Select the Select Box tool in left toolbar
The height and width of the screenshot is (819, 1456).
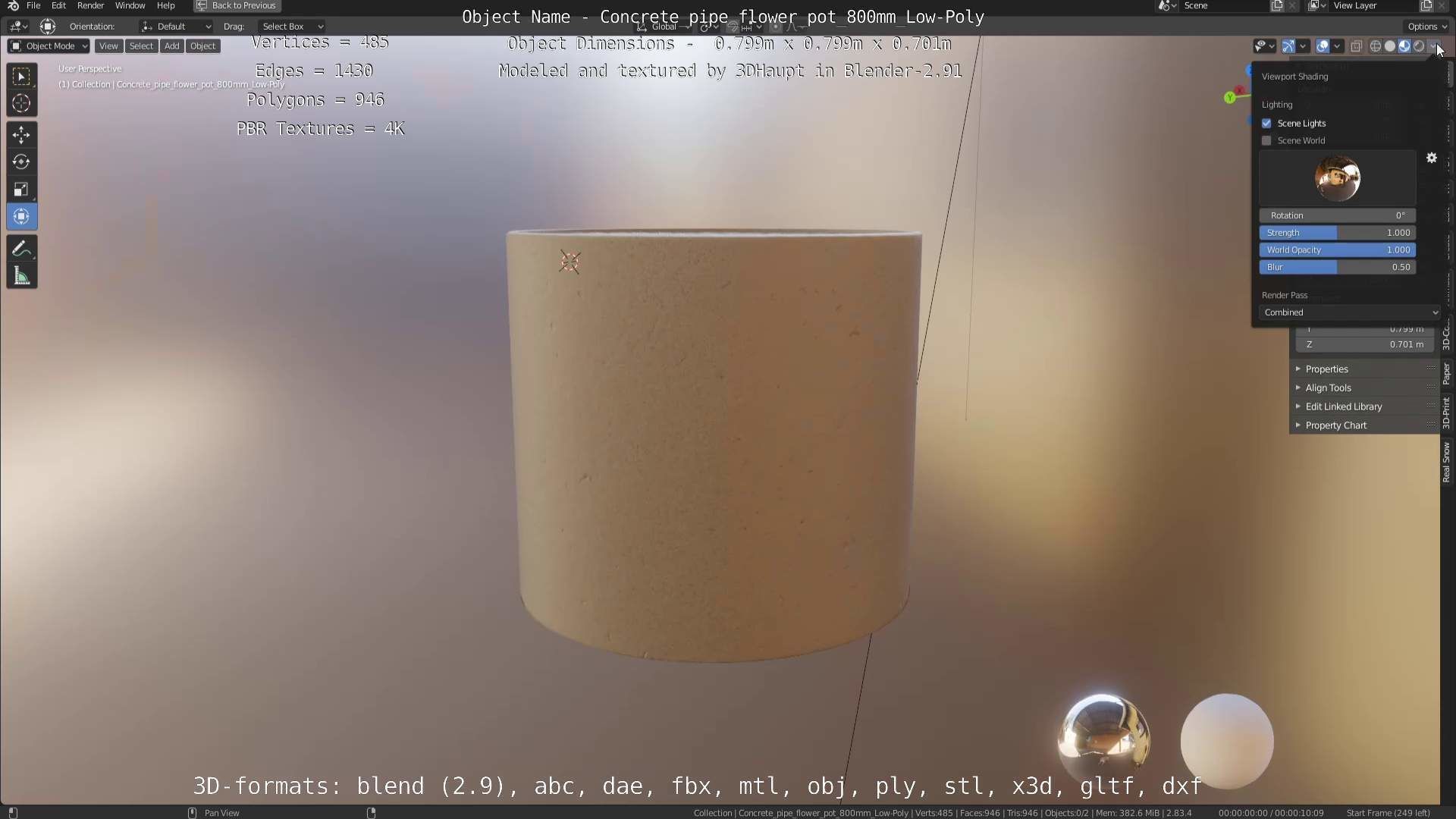coord(21,77)
